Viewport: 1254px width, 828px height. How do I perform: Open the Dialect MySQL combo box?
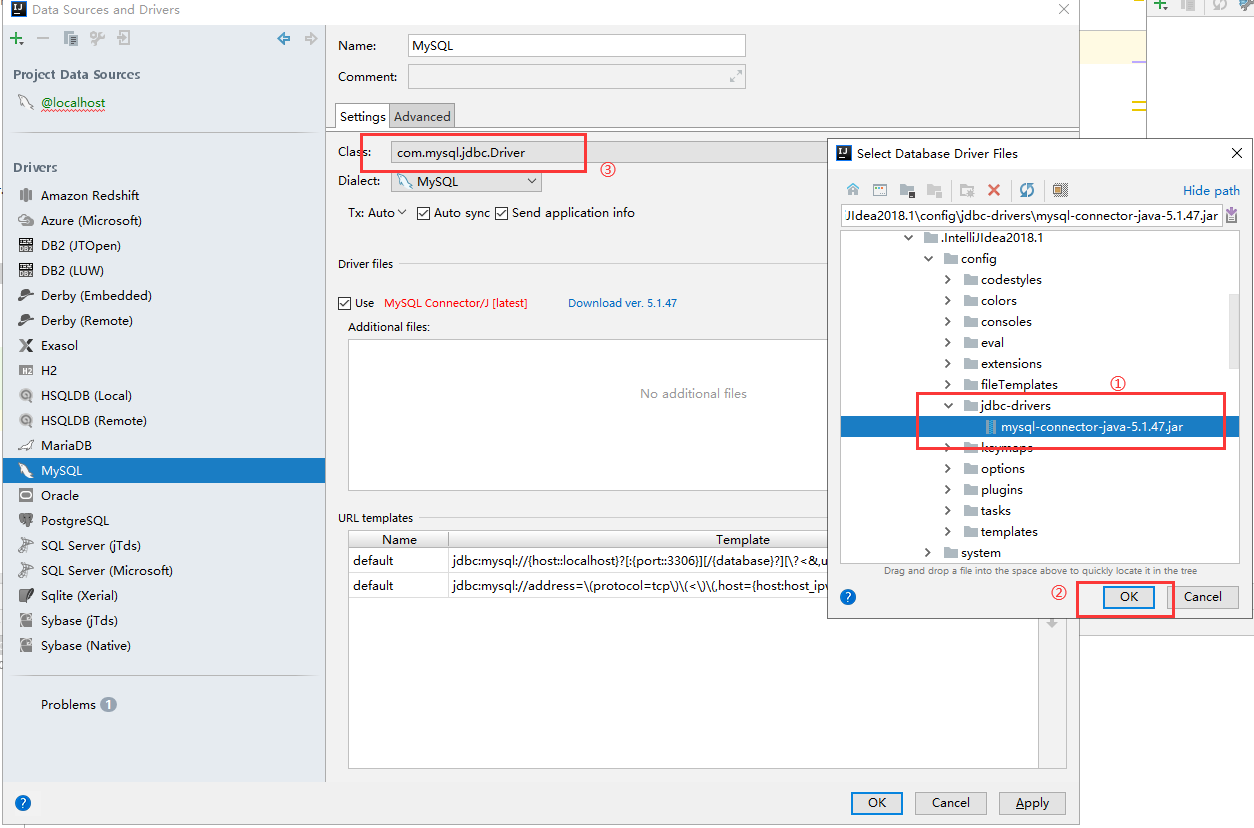click(466, 182)
